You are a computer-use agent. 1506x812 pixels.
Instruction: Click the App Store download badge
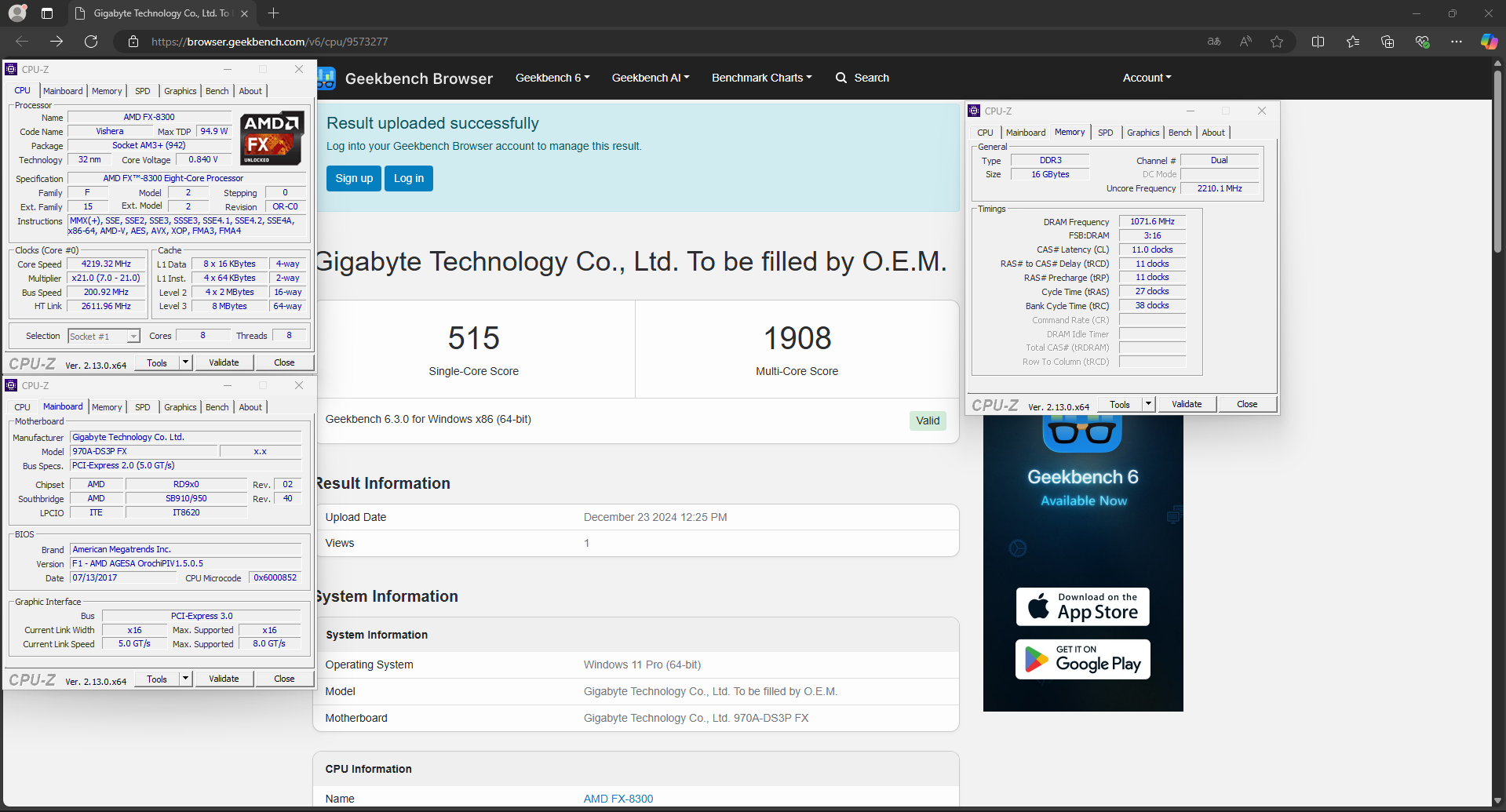1082,606
